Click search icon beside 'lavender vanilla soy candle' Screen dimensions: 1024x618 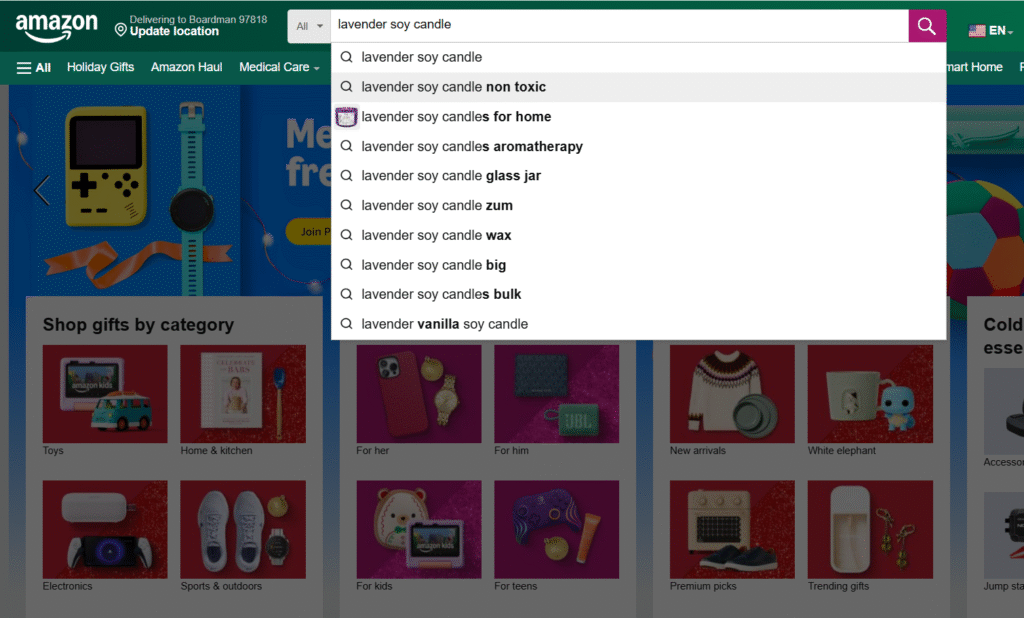pyautogui.click(x=347, y=324)
